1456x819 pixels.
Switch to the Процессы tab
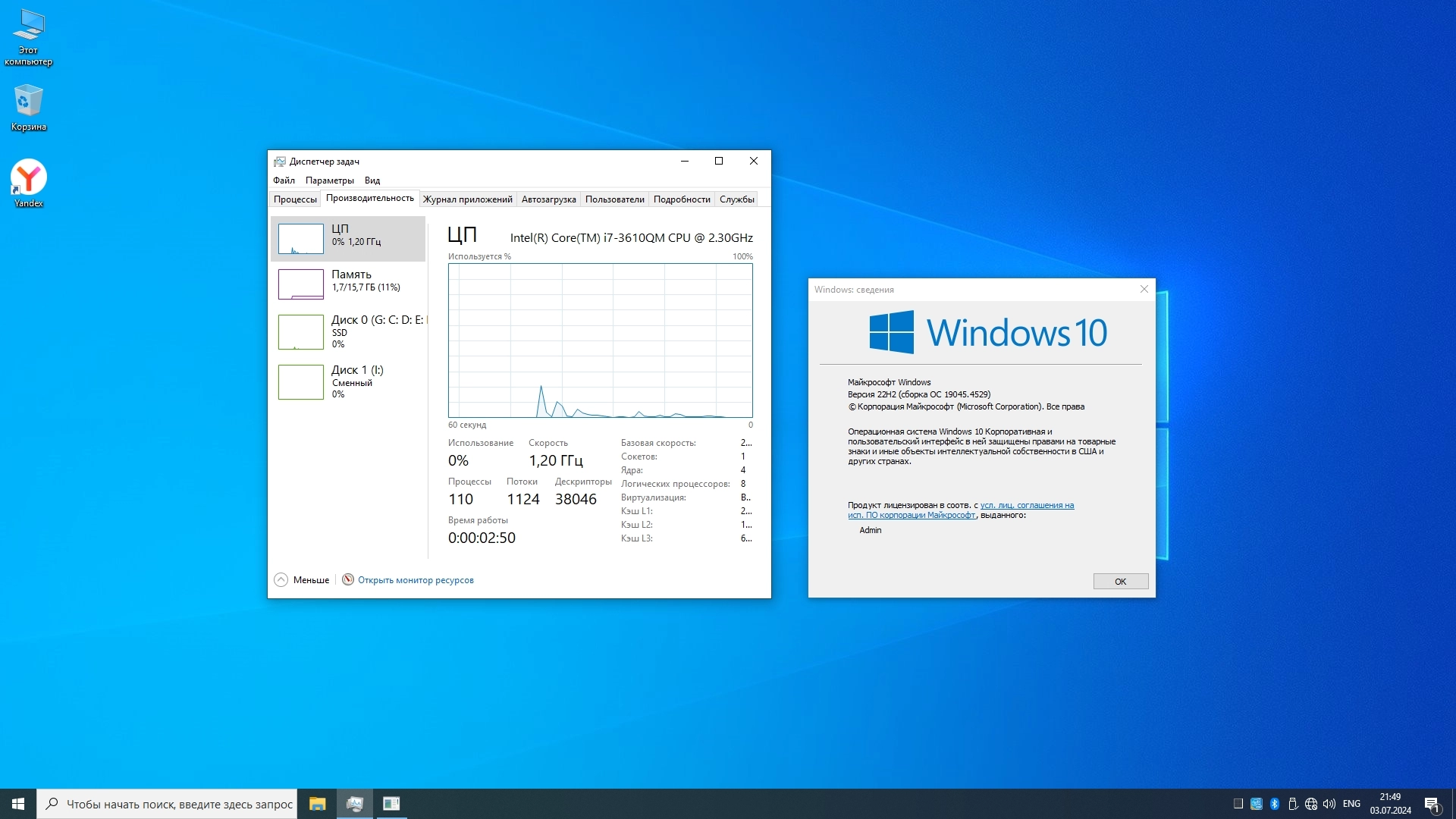tap(295, 199)
